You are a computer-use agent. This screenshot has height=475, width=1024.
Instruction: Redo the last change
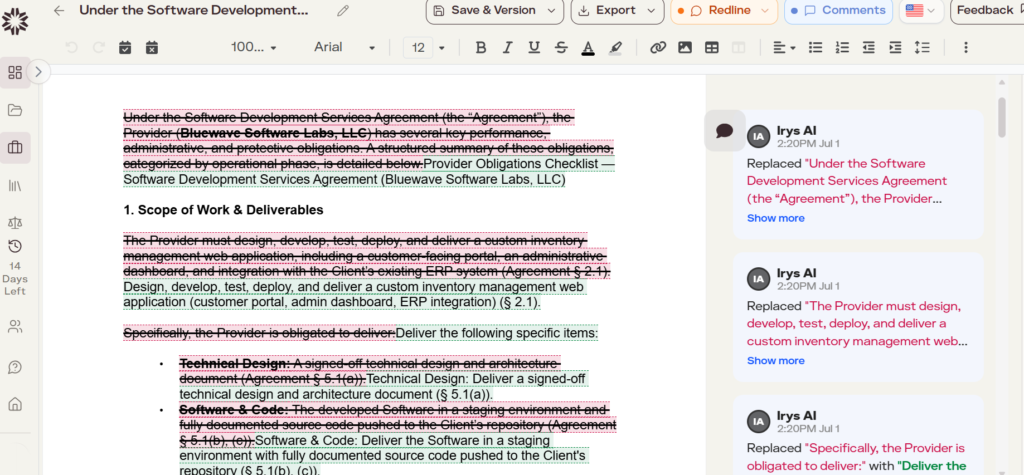click(99, 48)
